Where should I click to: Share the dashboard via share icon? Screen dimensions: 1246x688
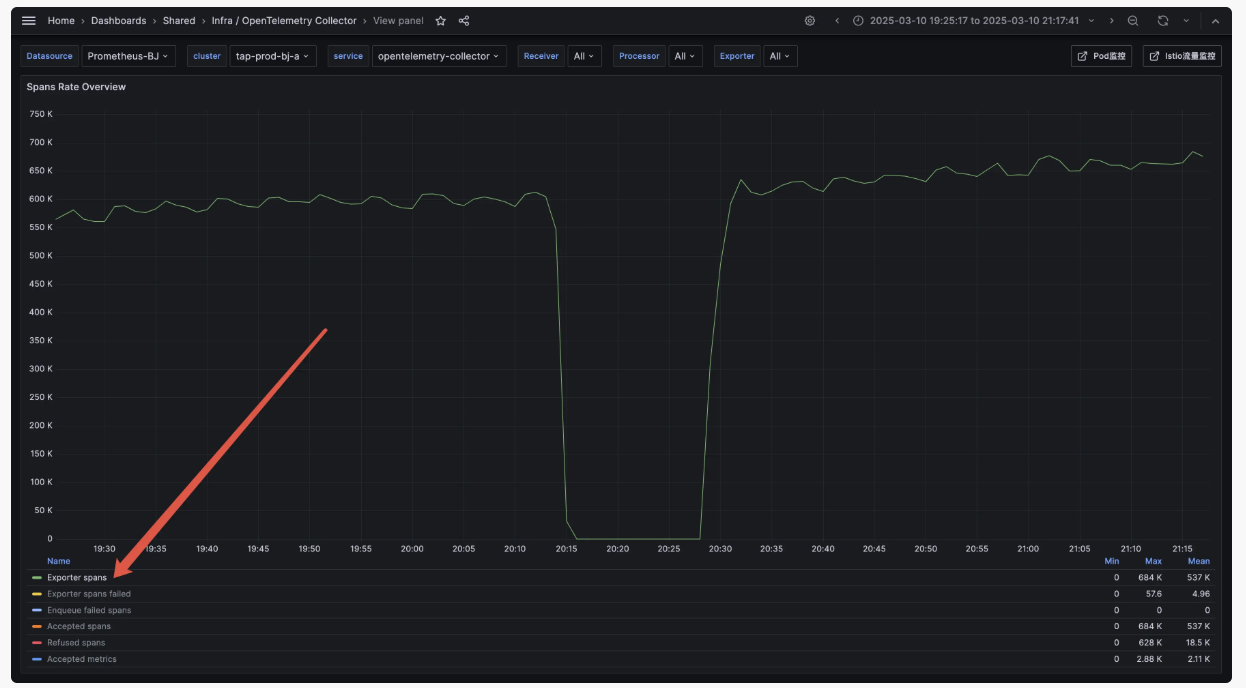click(464, 21)
